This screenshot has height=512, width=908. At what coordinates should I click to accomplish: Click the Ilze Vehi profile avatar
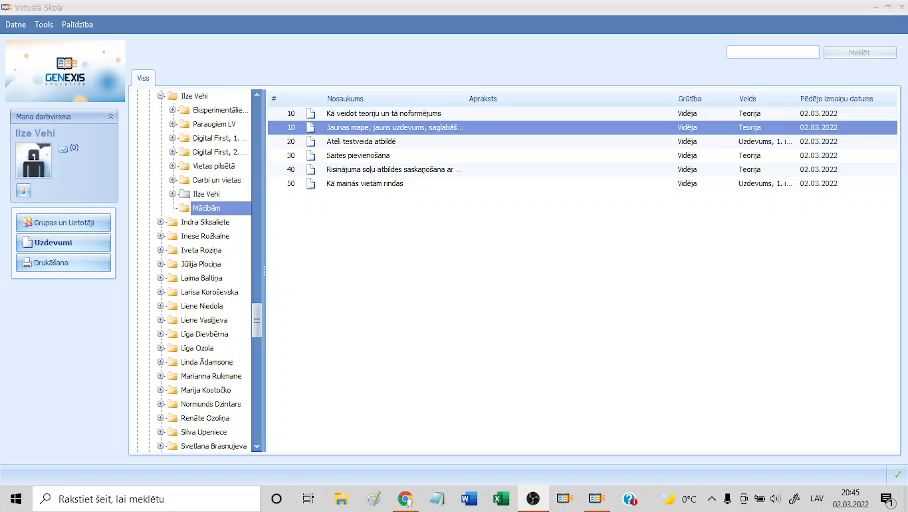tap(34, 159)
